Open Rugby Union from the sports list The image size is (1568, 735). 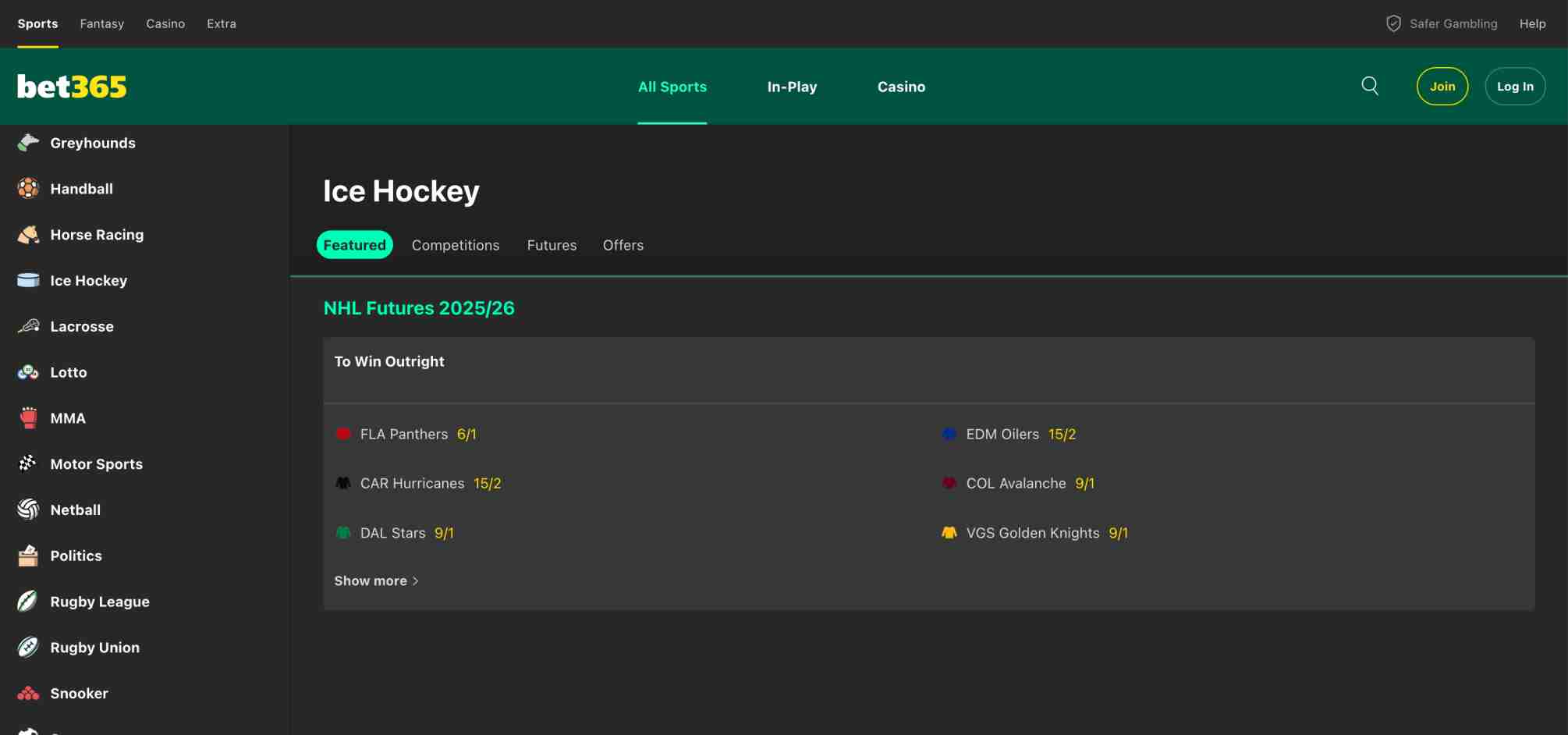click(95, 648)
